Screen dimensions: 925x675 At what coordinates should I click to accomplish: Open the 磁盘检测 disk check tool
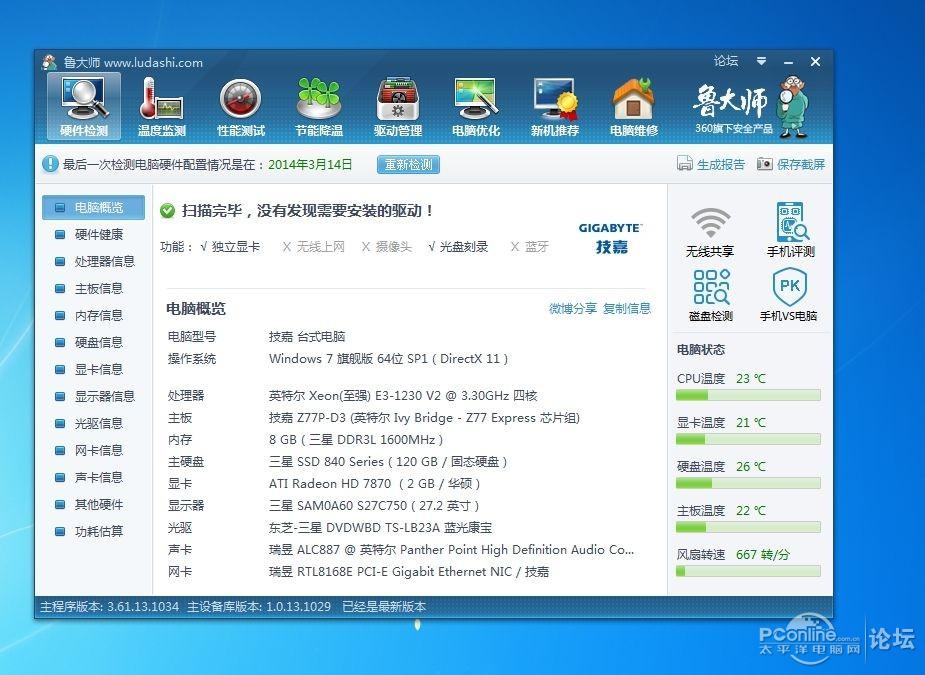click(711, 296)
